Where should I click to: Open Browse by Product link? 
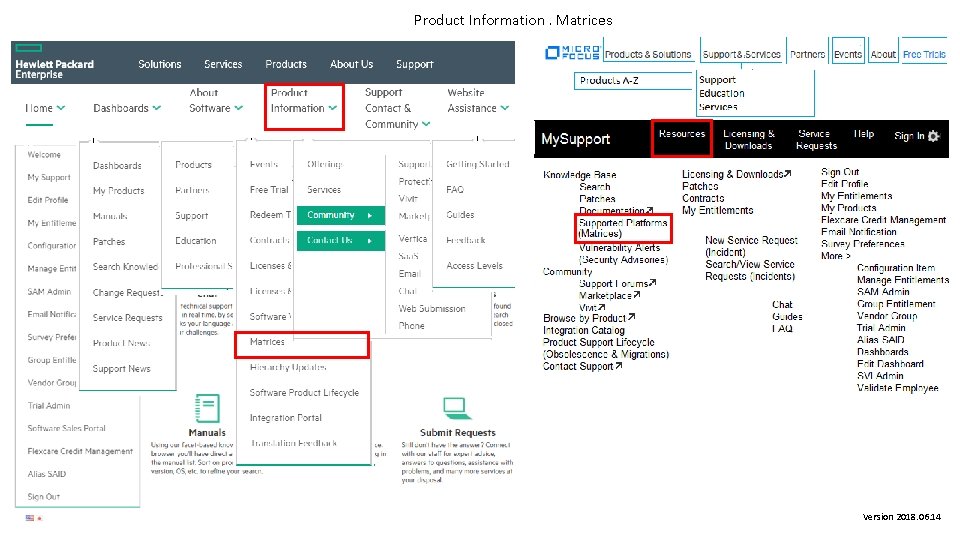point(589,318)
